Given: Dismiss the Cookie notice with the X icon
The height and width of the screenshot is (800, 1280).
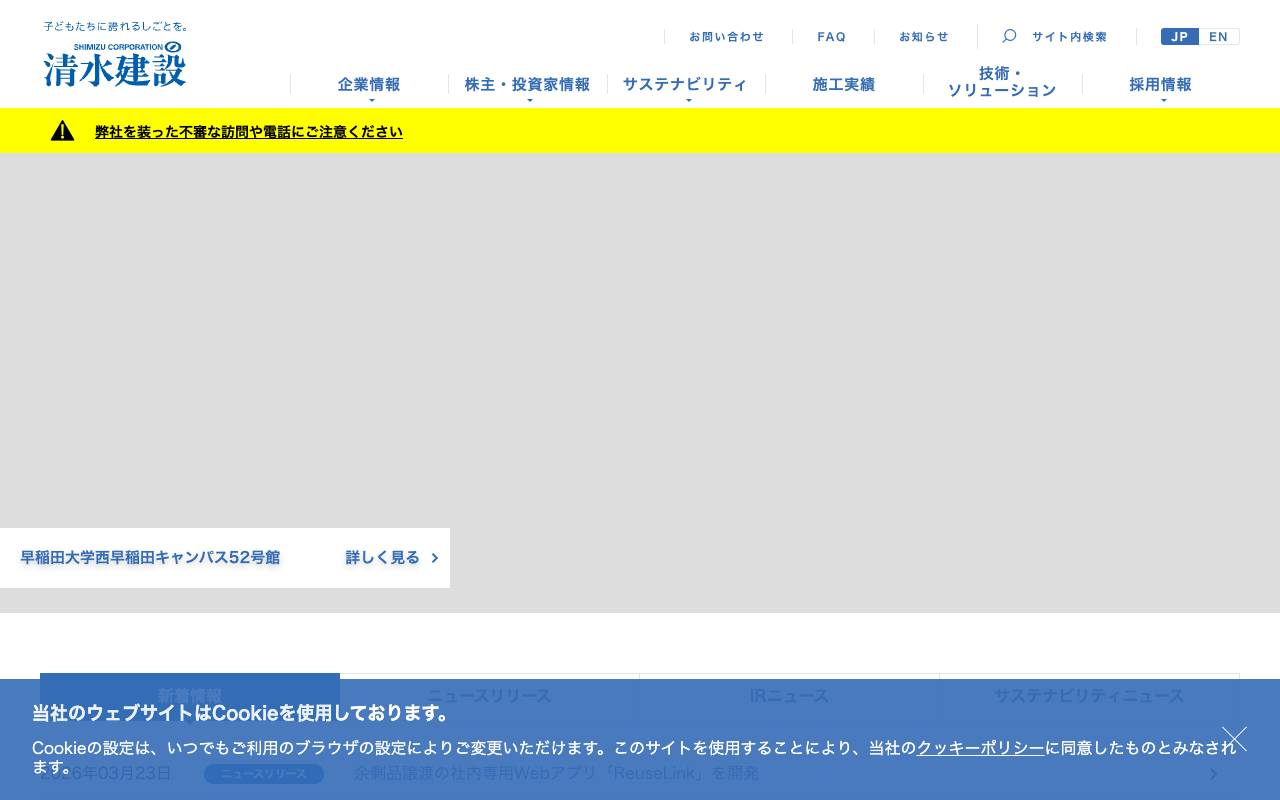Looking at the screenshot, I should 1234,738.
